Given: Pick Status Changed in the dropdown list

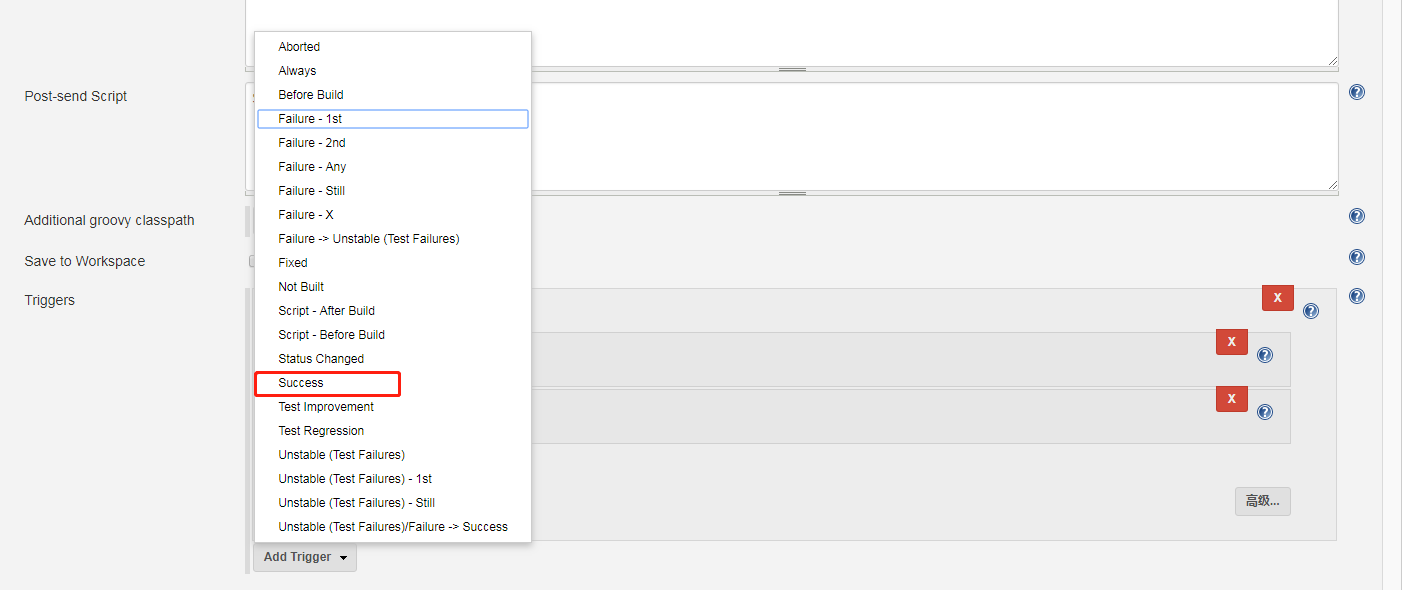Looking at the screenshot, I should 321,359.
